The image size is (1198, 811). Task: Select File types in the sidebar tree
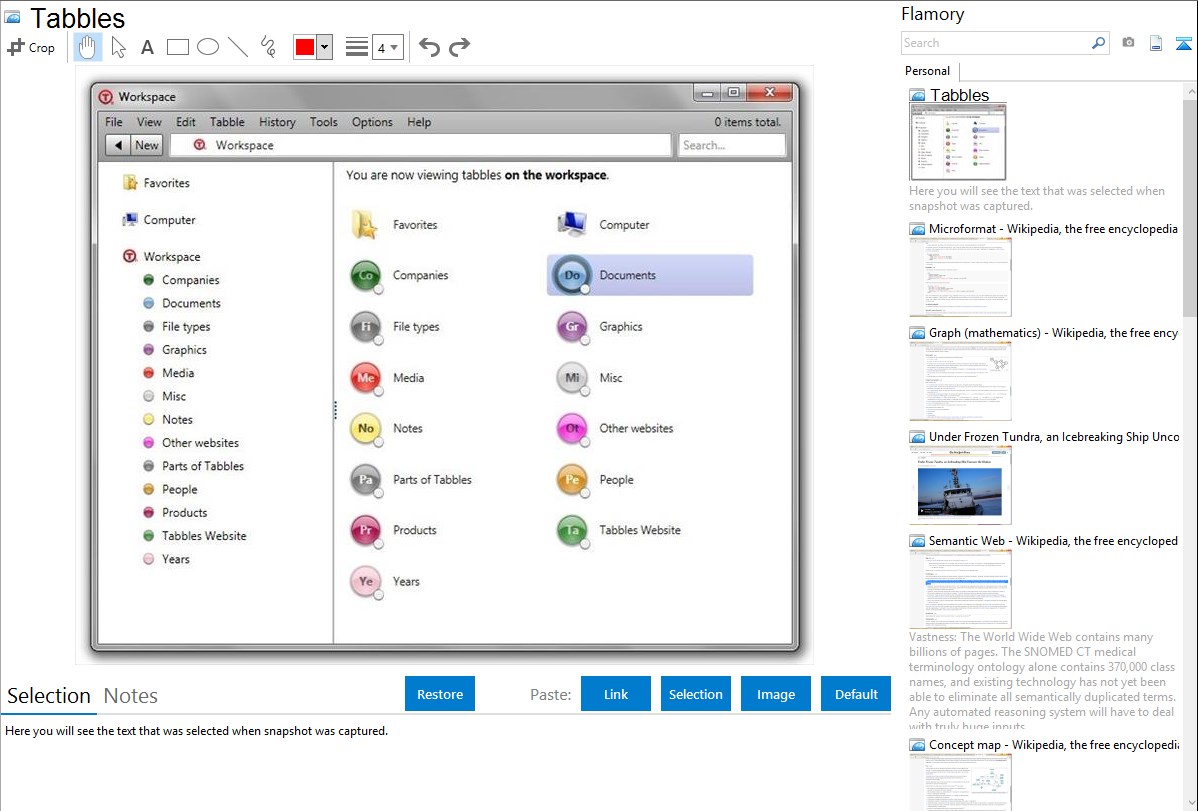click(176, 326)
